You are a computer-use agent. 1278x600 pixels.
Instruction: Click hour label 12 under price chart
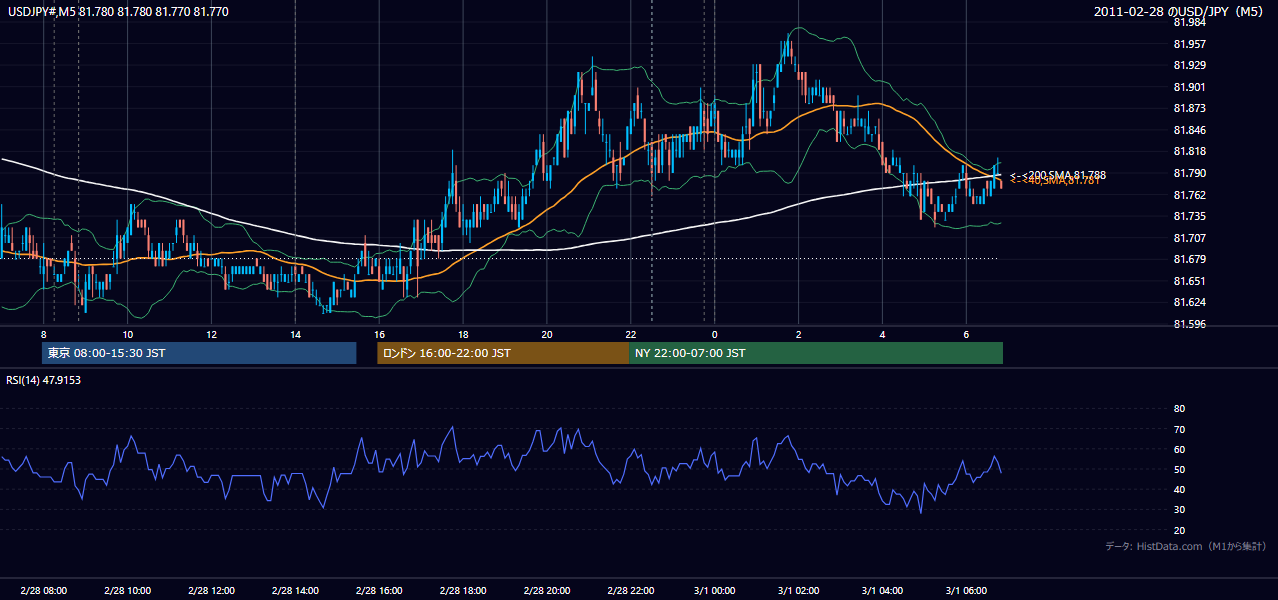(212, 334)
